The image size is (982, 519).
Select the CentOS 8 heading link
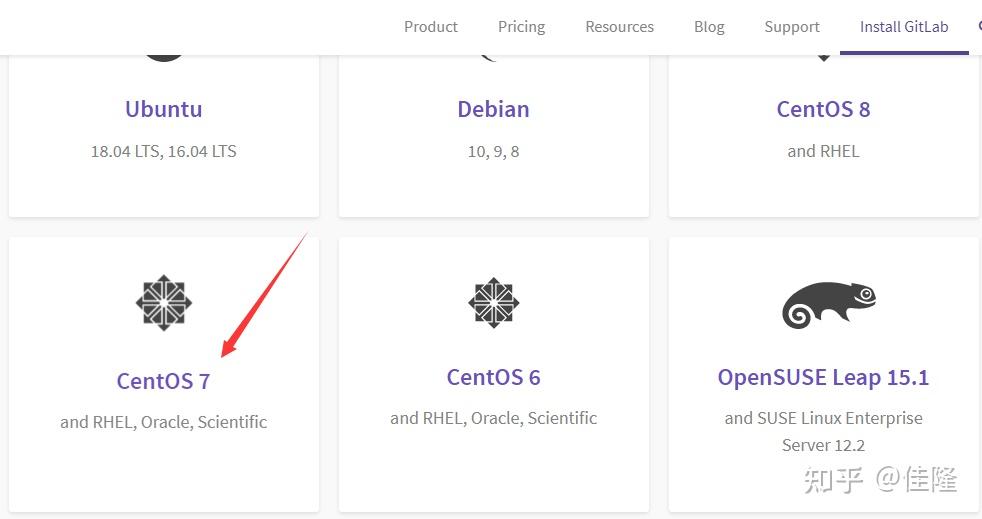823,109
